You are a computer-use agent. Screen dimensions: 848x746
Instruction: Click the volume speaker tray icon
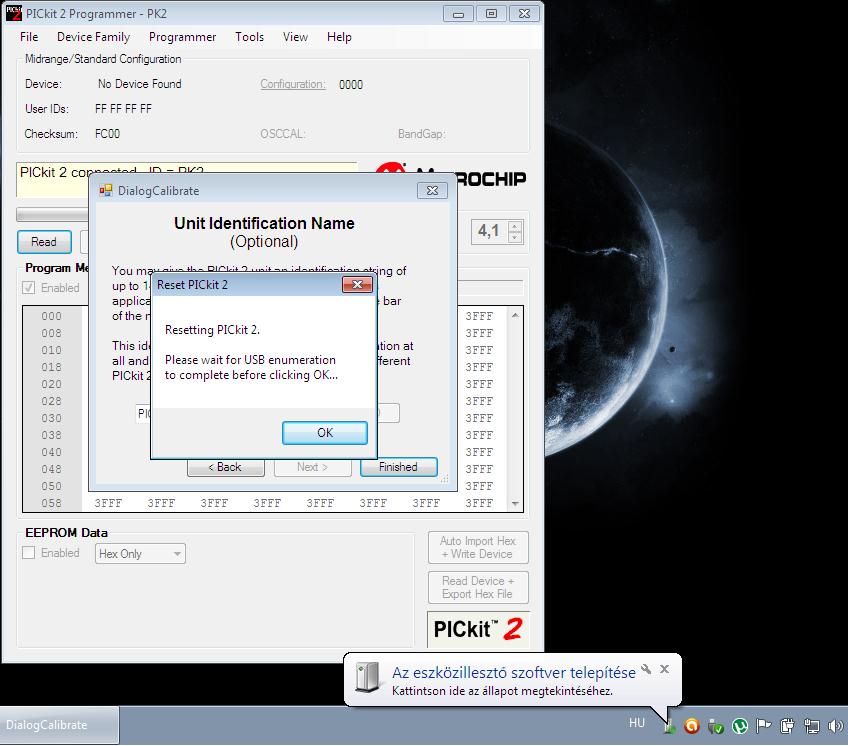[835, 726]
